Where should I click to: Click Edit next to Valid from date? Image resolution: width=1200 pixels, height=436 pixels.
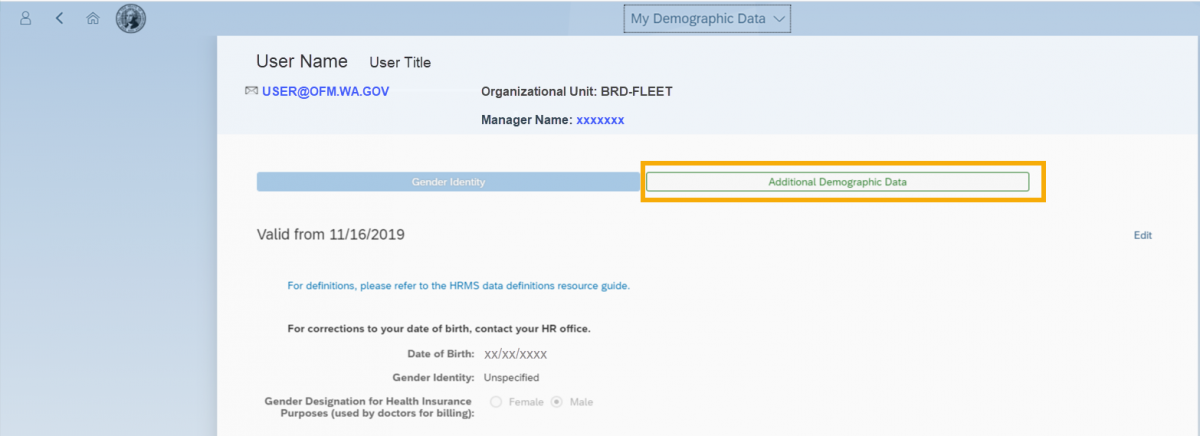(1142, 236)
